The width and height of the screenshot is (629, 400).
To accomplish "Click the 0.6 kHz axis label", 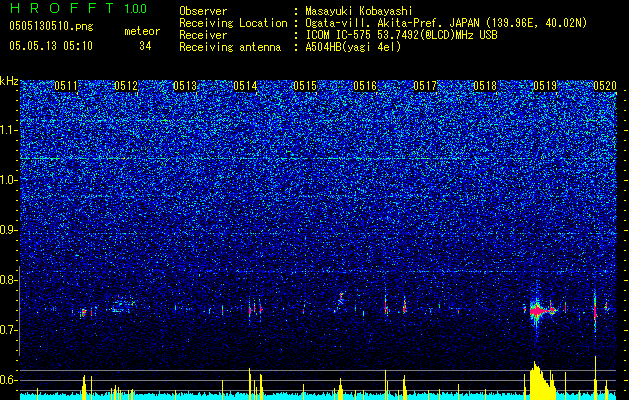I will (x=9, y=380).
